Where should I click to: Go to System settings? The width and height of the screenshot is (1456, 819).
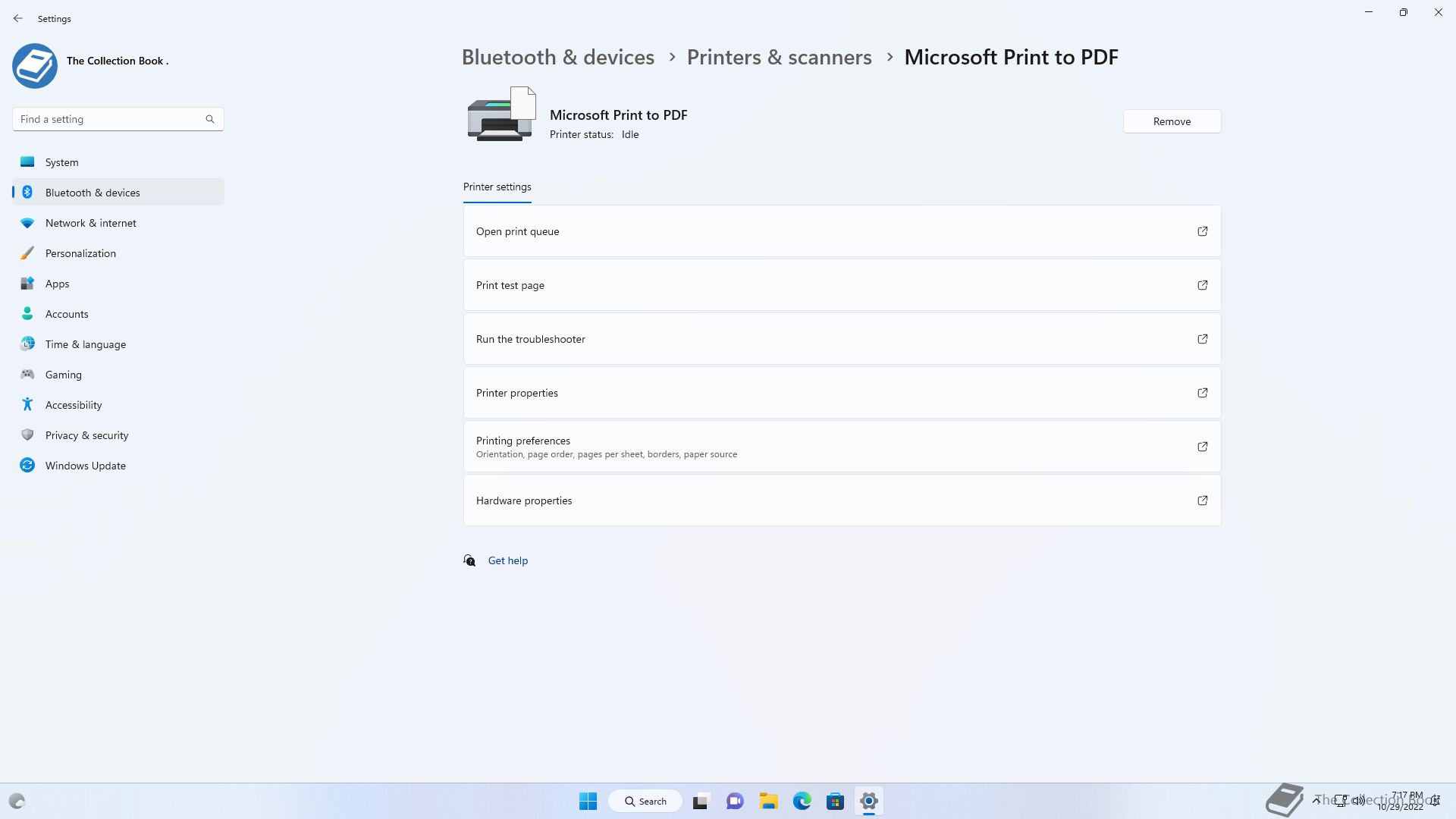pyautogui.click(x=118, y=162)
